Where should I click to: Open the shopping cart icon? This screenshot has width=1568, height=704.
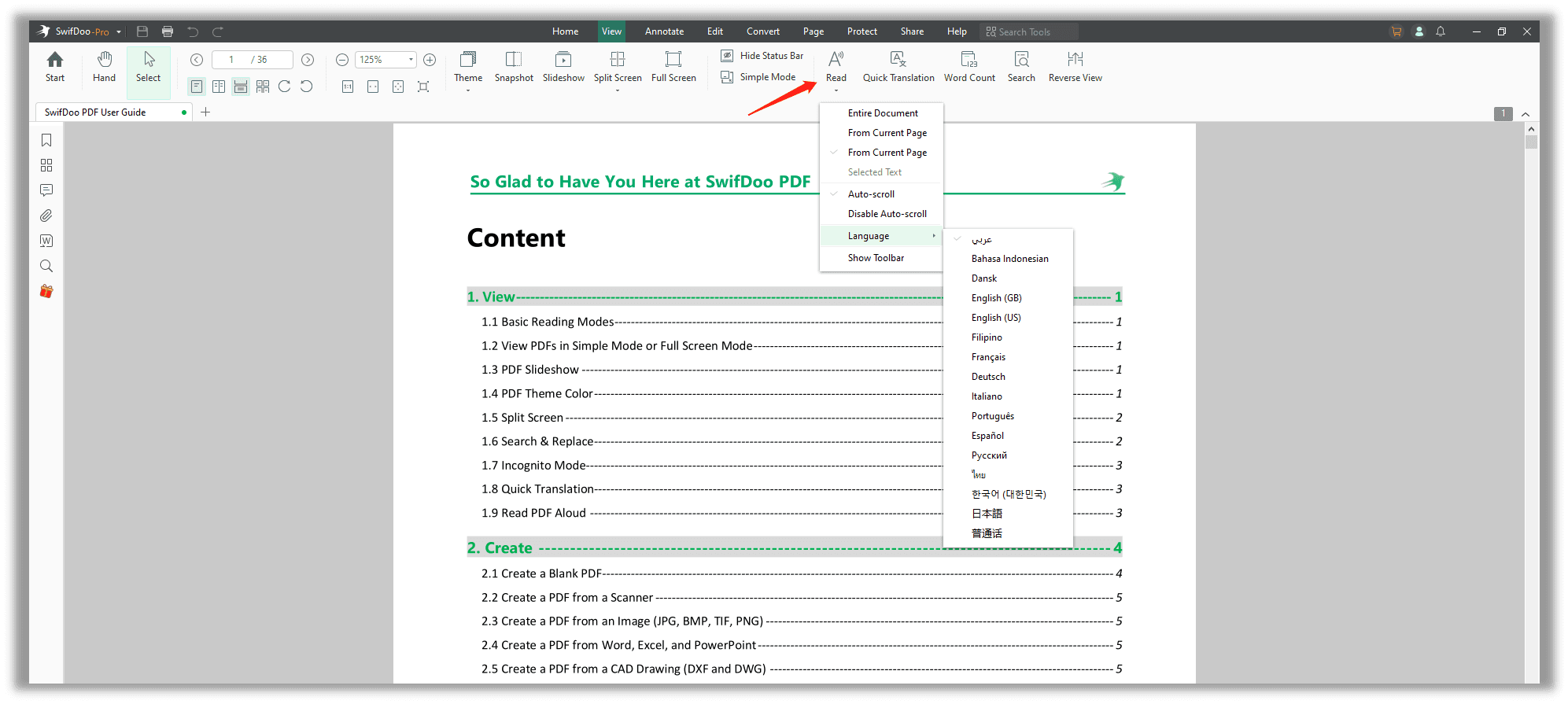pos(1396,31)
